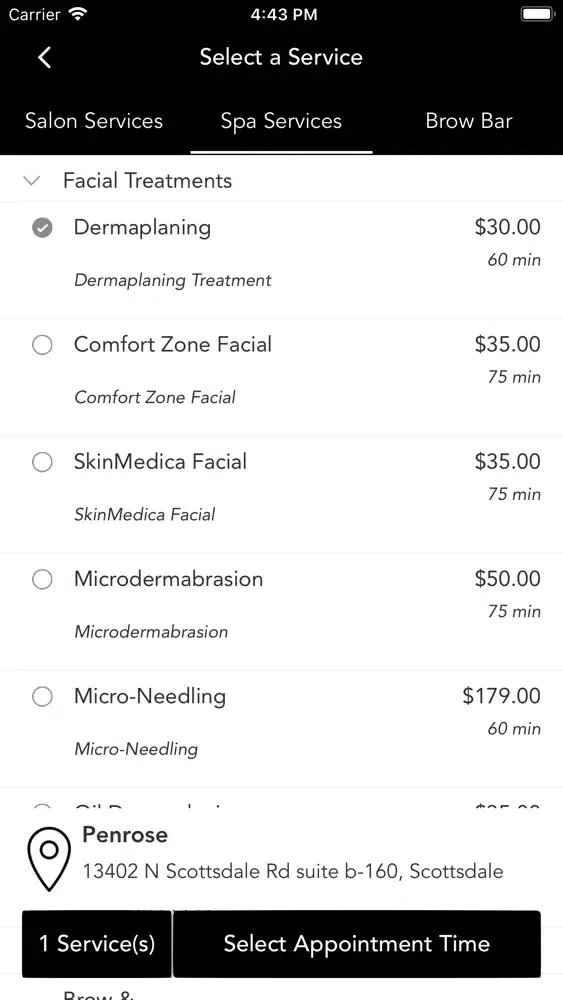Tap the Facial Treatments header label
This screenshot has width=563, height=1000.
[x=147, y=180]
